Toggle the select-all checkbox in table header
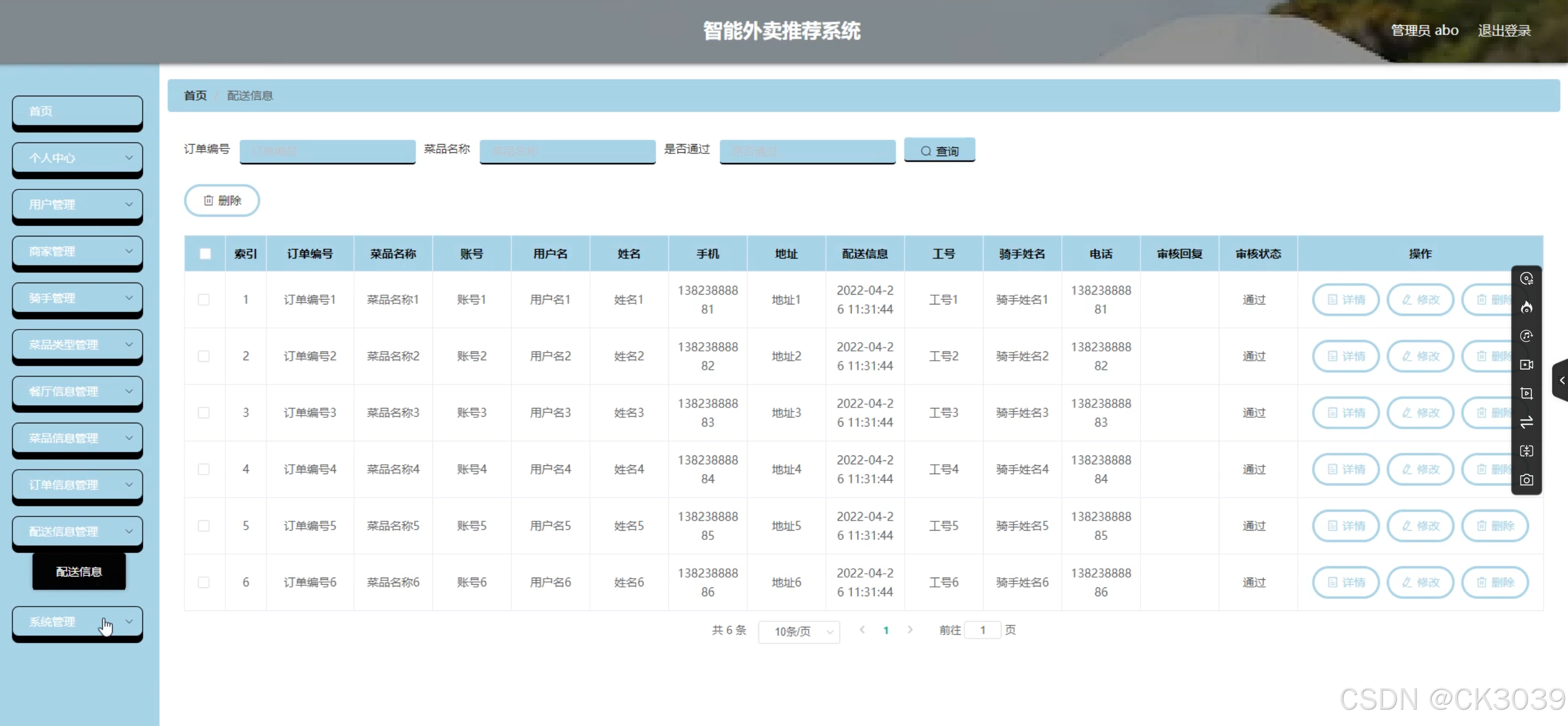 click(205, 254)
